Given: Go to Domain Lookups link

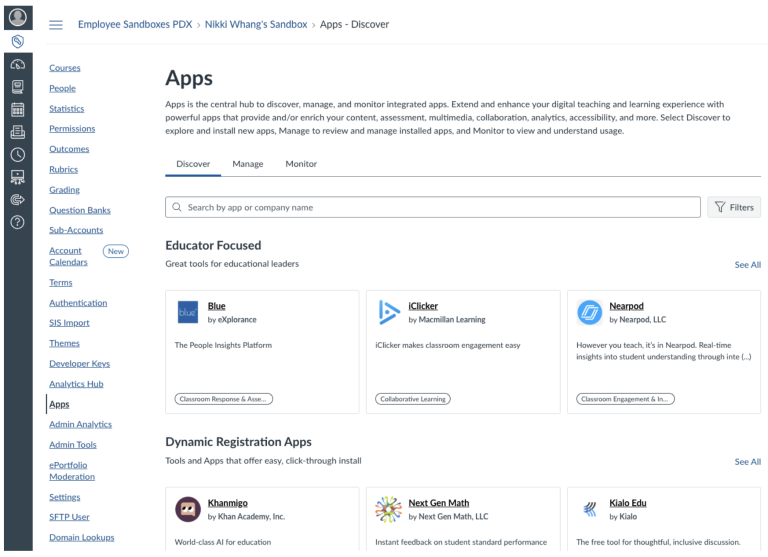Looking at the screenshot, I should (x=81, y=538).
